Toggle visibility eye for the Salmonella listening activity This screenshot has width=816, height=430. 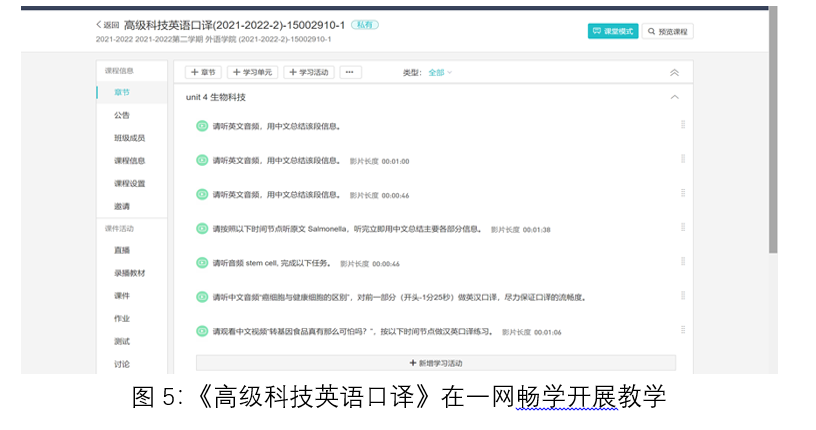click(x=202, y=229)
